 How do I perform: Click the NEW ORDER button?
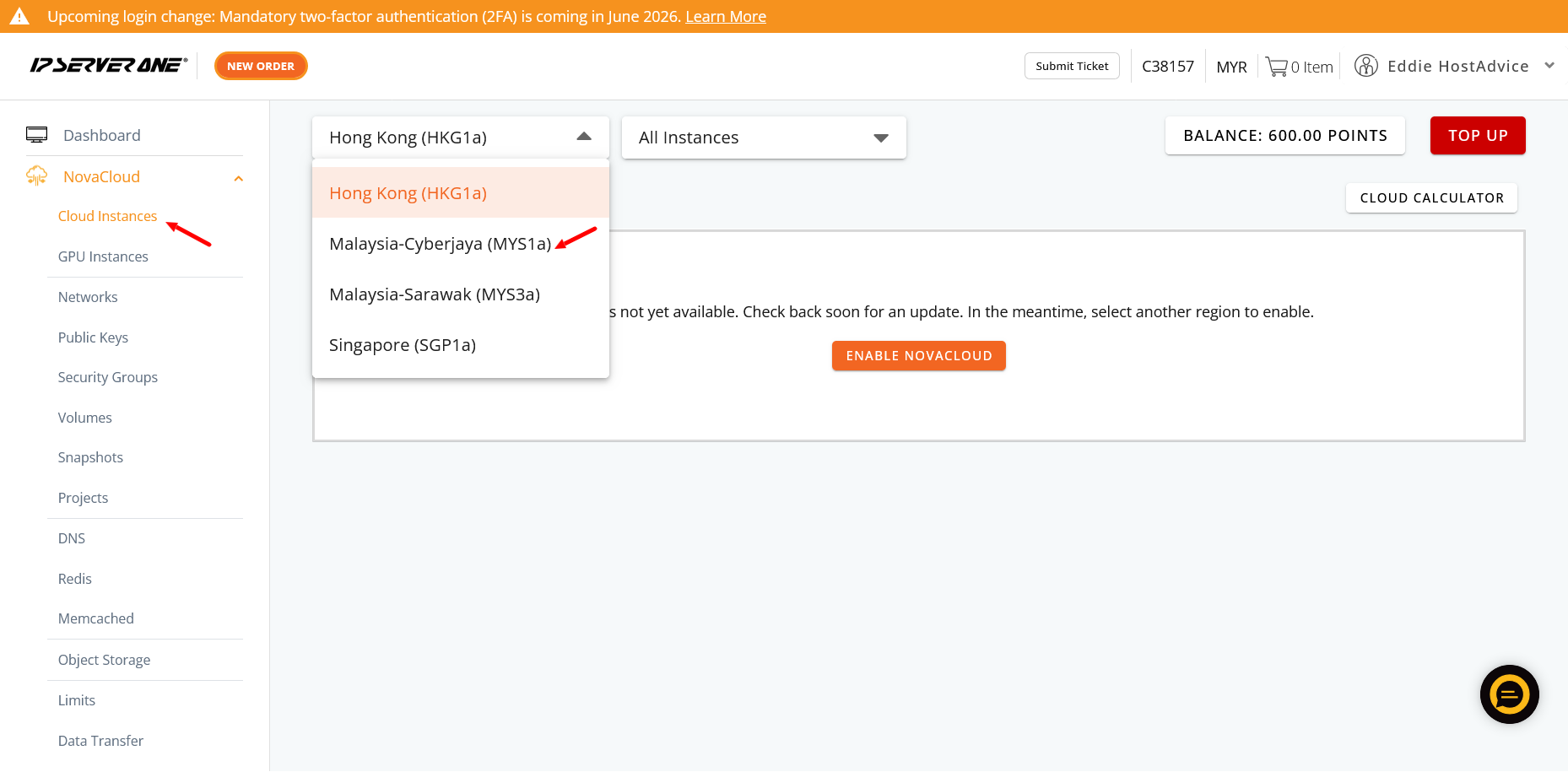tap(261, 66)
